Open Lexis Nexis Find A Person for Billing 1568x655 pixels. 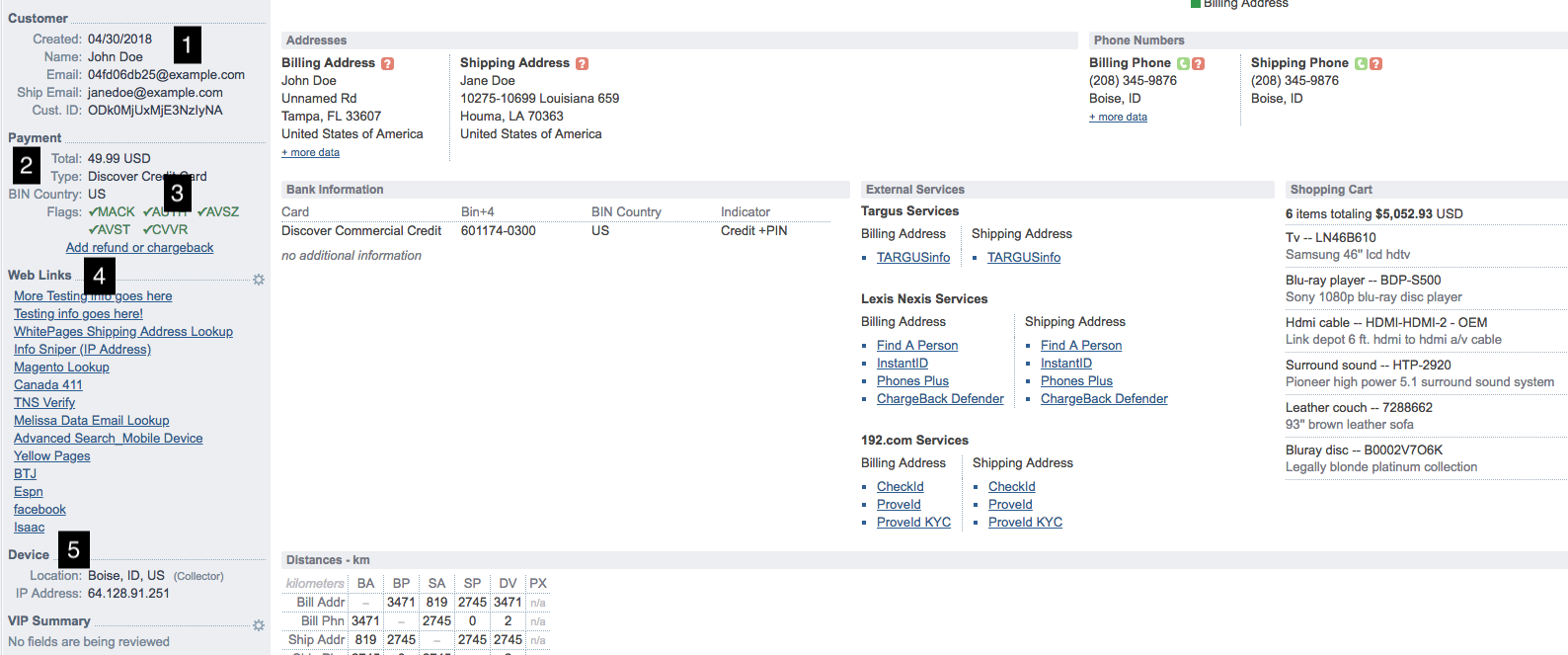pyautogui.click(x=917, y=346)
